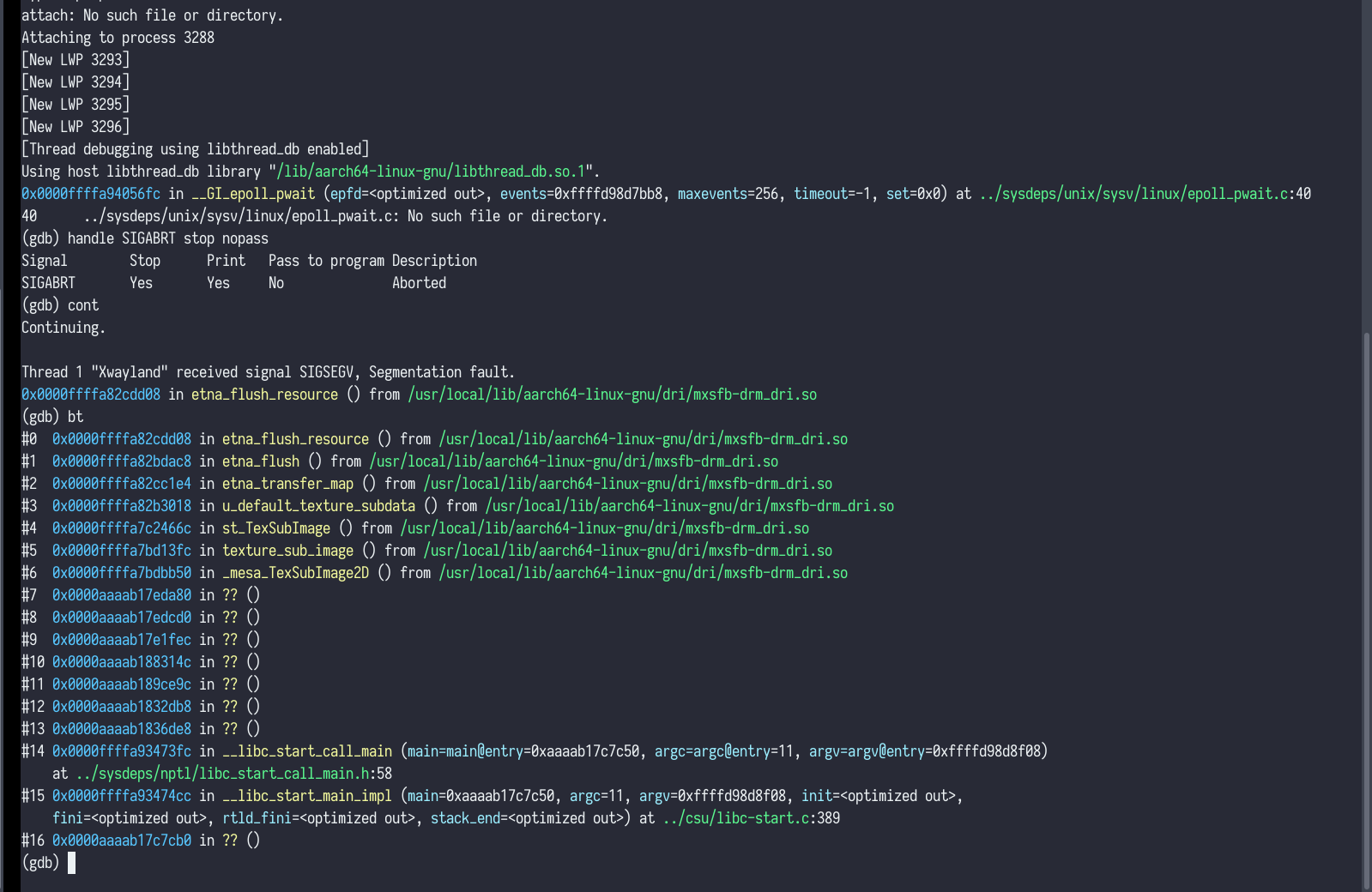Click 'u_default_texture_subdata' in frame #3
Image resolution: width=1372 pixels, height=892 pixels.
(x=318, y=506)
